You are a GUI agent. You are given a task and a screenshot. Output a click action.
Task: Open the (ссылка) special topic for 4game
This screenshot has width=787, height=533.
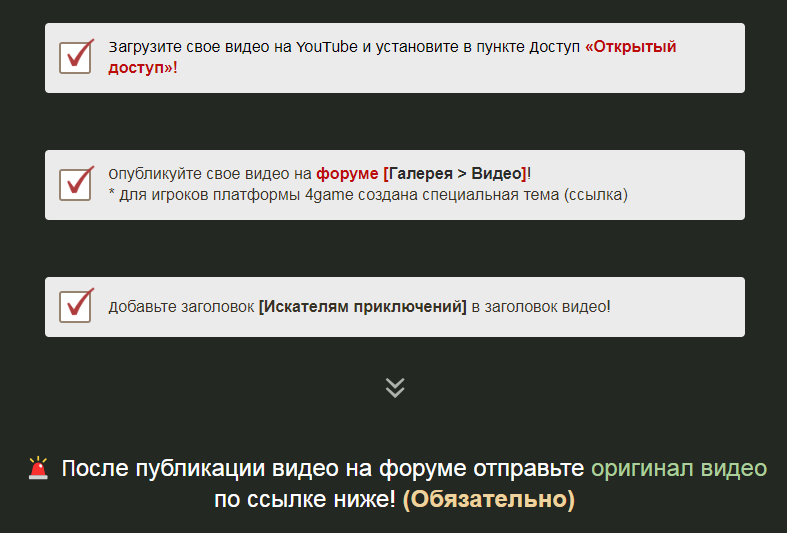tap(596, 195)
